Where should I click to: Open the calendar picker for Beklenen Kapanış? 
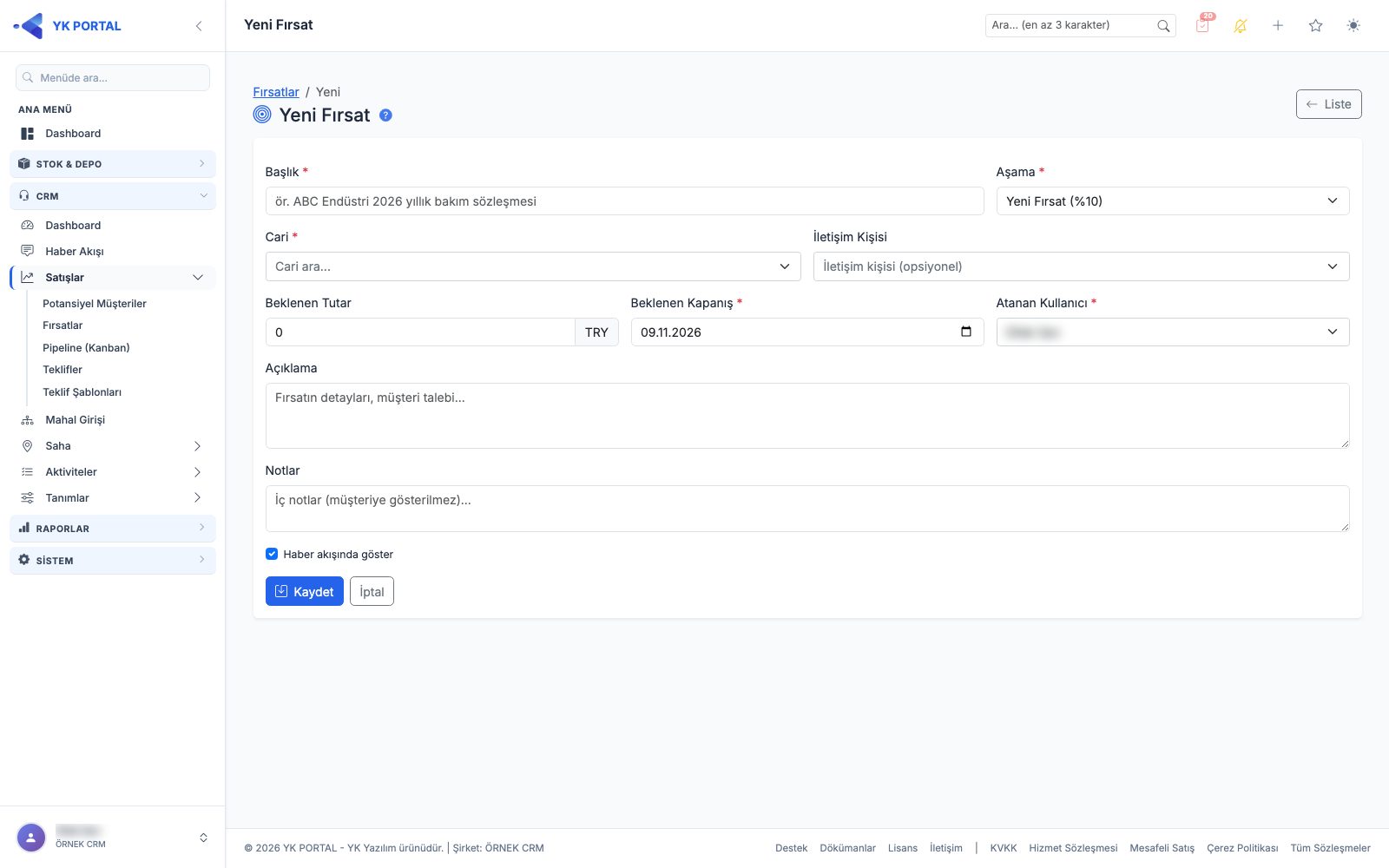(x=966, y=332)
